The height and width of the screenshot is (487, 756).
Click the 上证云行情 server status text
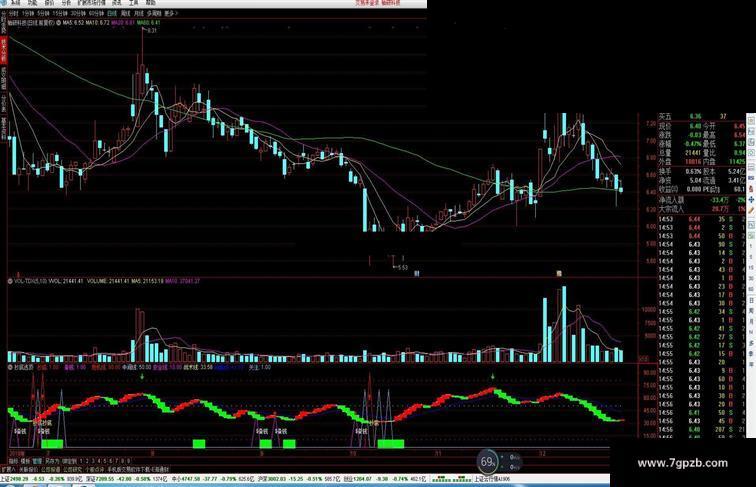[491, 479]
